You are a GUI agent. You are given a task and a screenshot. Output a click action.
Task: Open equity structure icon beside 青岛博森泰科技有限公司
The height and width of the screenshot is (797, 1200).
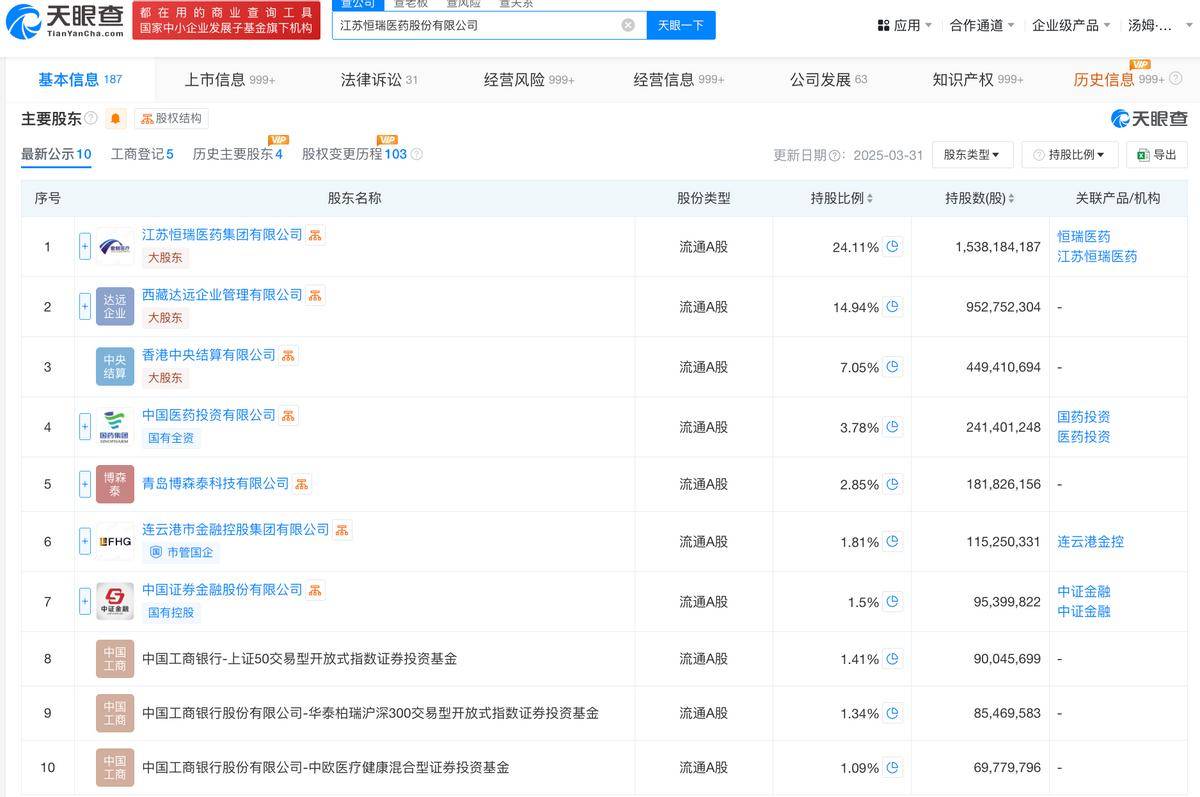(x=302, y=484)
